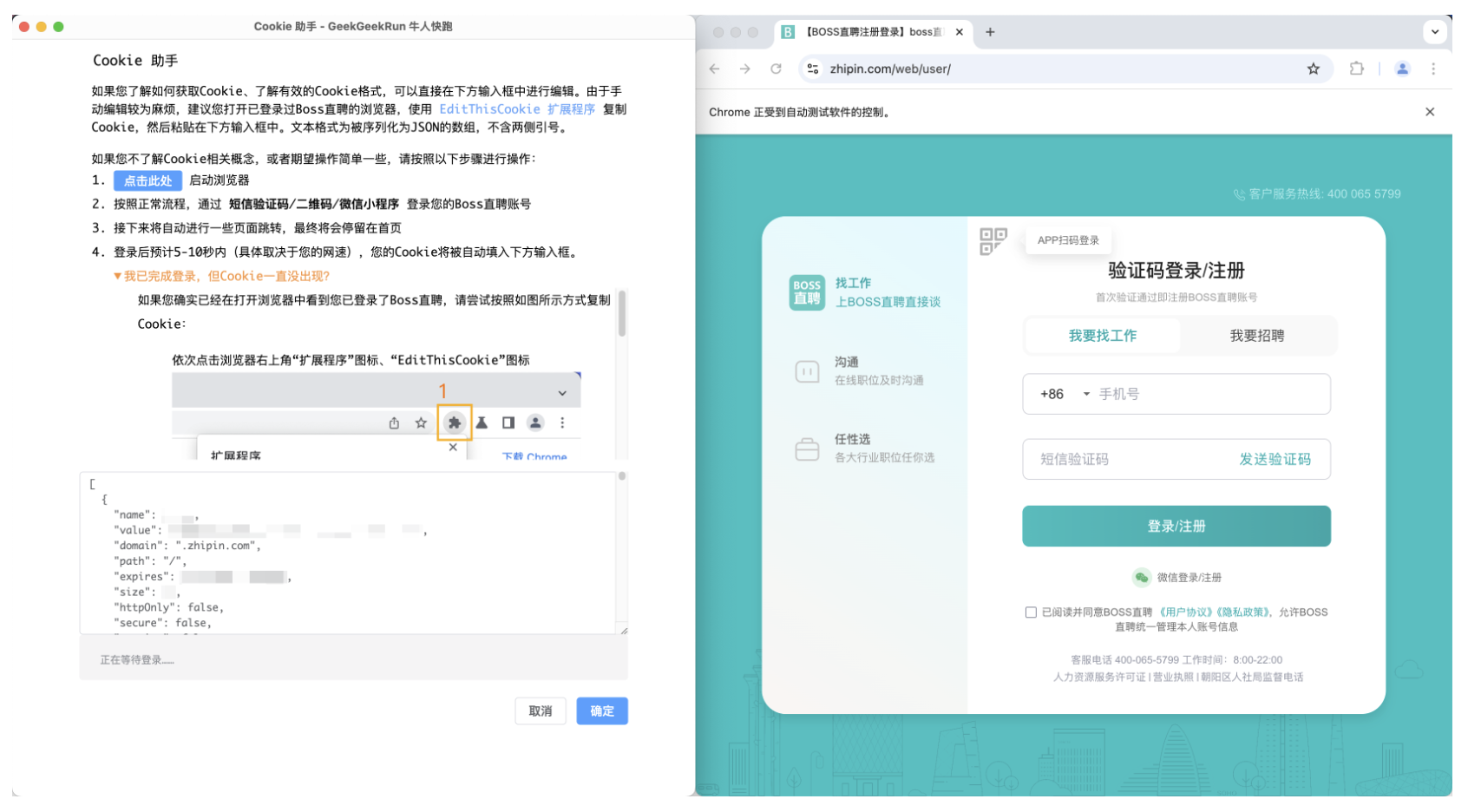
Task: Click instructions panel scrollbar in Cookie 助手
Action: click(x=622, y=314)
